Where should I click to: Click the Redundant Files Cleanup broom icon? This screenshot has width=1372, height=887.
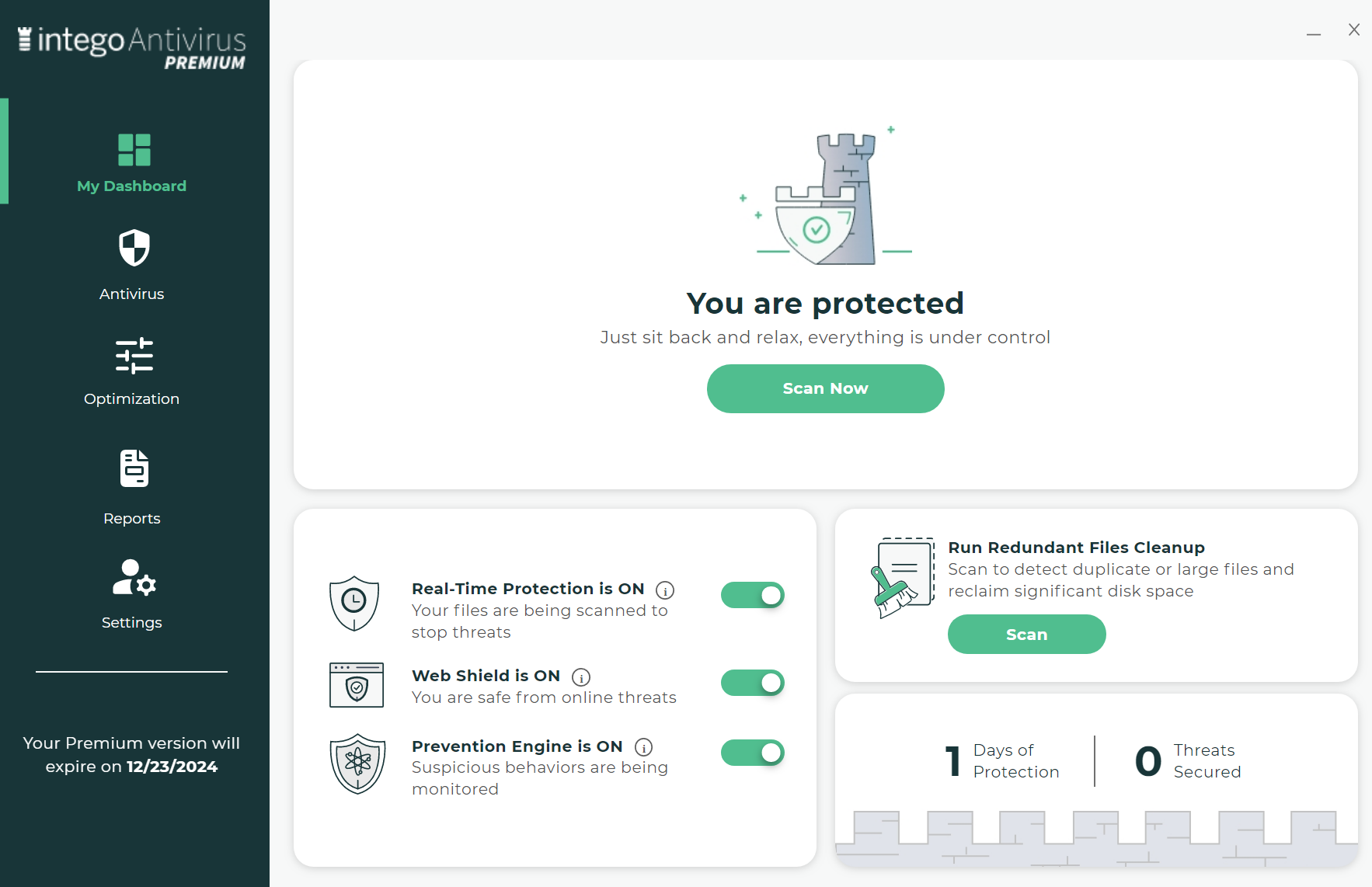902,578
